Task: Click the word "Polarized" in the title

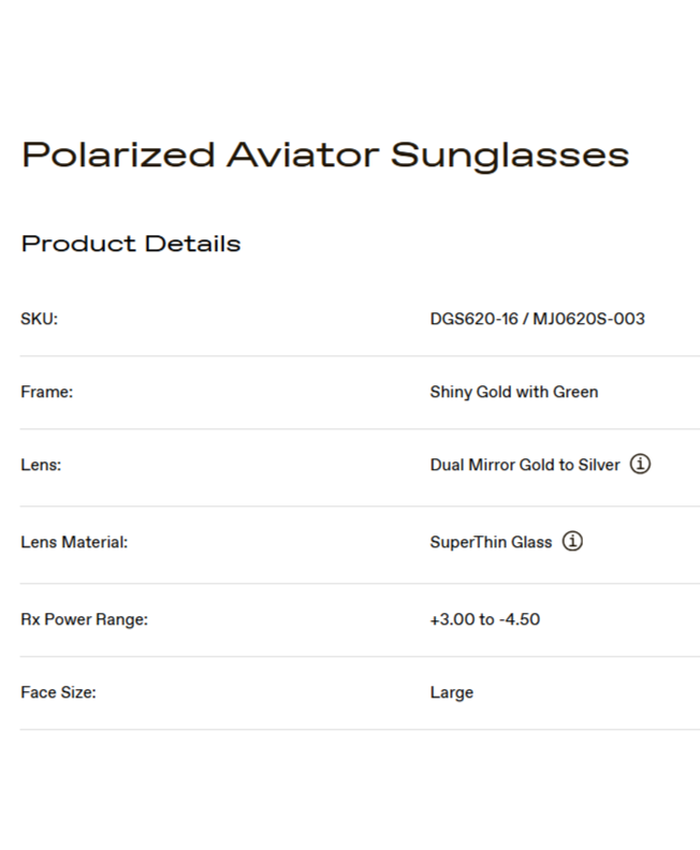Action: pos(117,155)
